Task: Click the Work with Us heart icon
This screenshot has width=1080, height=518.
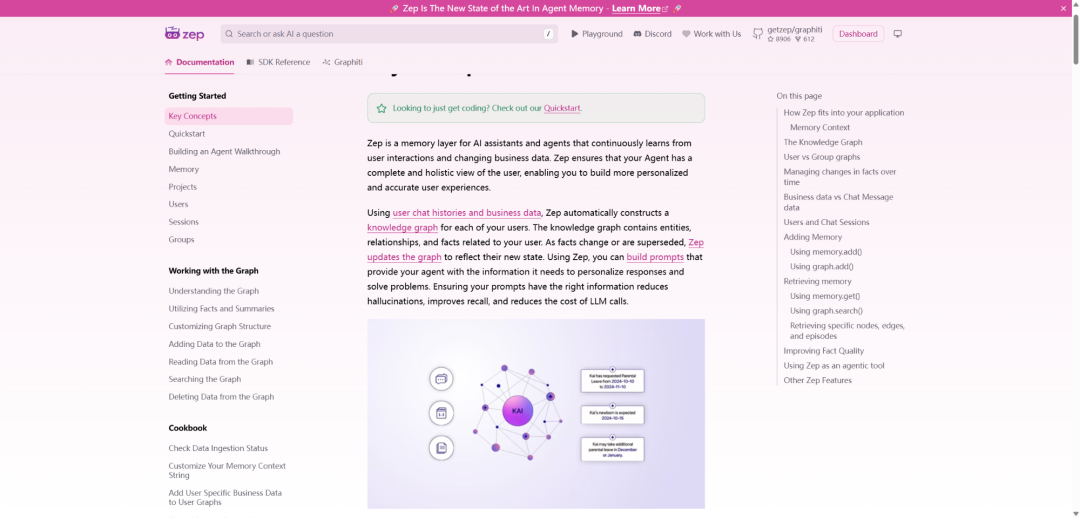Action: 686,34
